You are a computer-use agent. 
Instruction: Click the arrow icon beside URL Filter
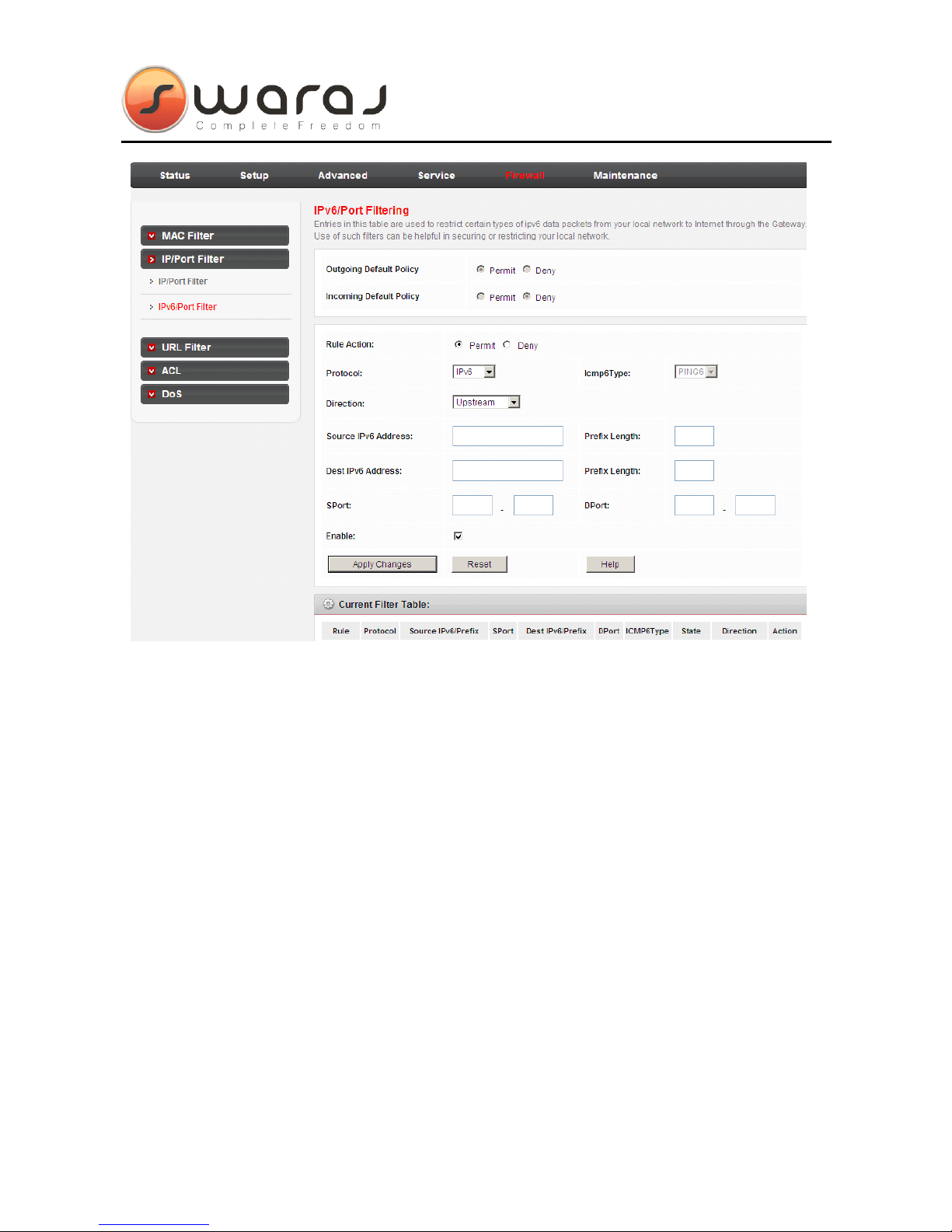pyautogui.click(x=152, y=347)
